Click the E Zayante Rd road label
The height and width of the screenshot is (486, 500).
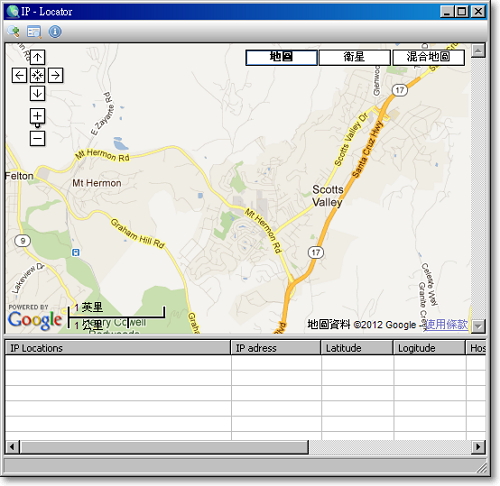click(102, 114)
